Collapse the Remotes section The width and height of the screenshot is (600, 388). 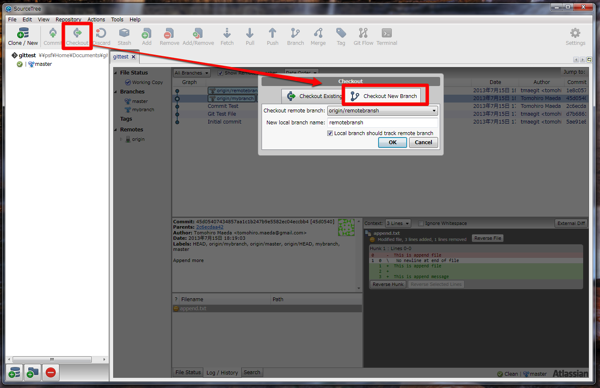(x=116, y=130)
